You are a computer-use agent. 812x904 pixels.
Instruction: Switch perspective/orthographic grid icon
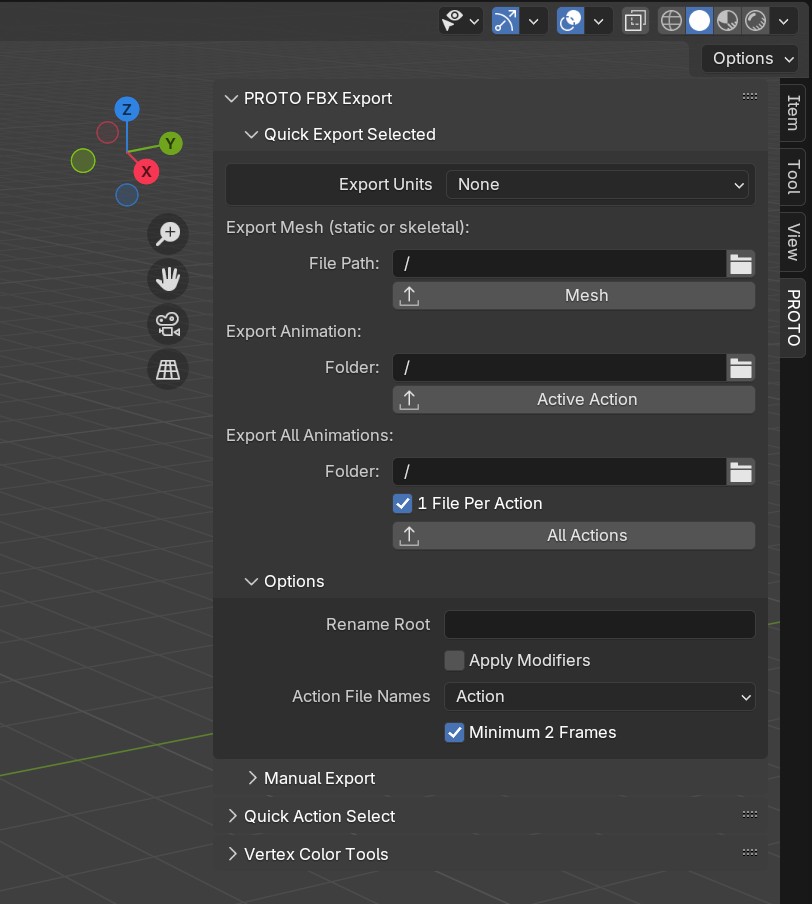point(168,370)
